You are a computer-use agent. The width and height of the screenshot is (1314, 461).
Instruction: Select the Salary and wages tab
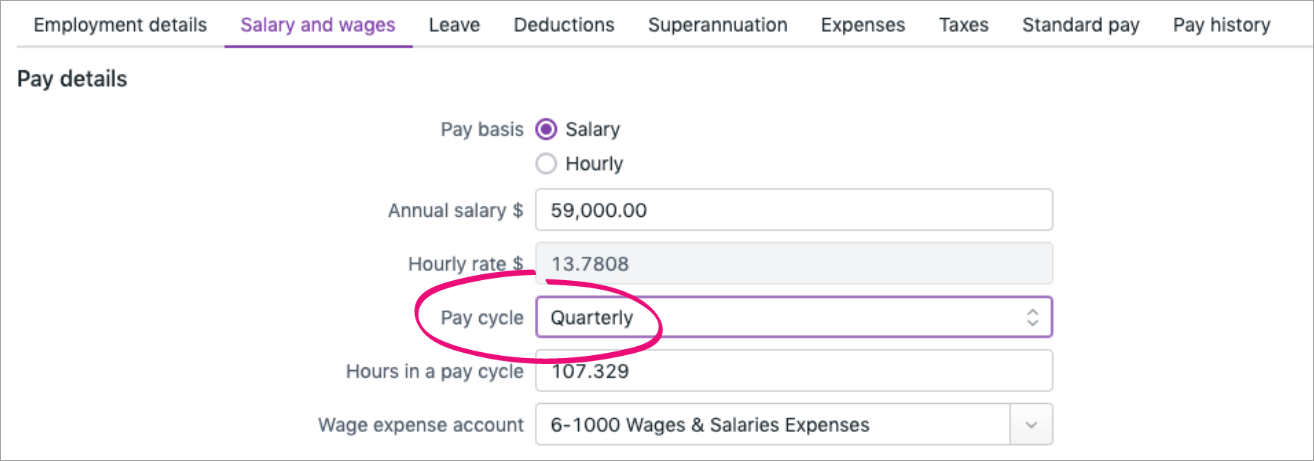click(x=318, y=25)
